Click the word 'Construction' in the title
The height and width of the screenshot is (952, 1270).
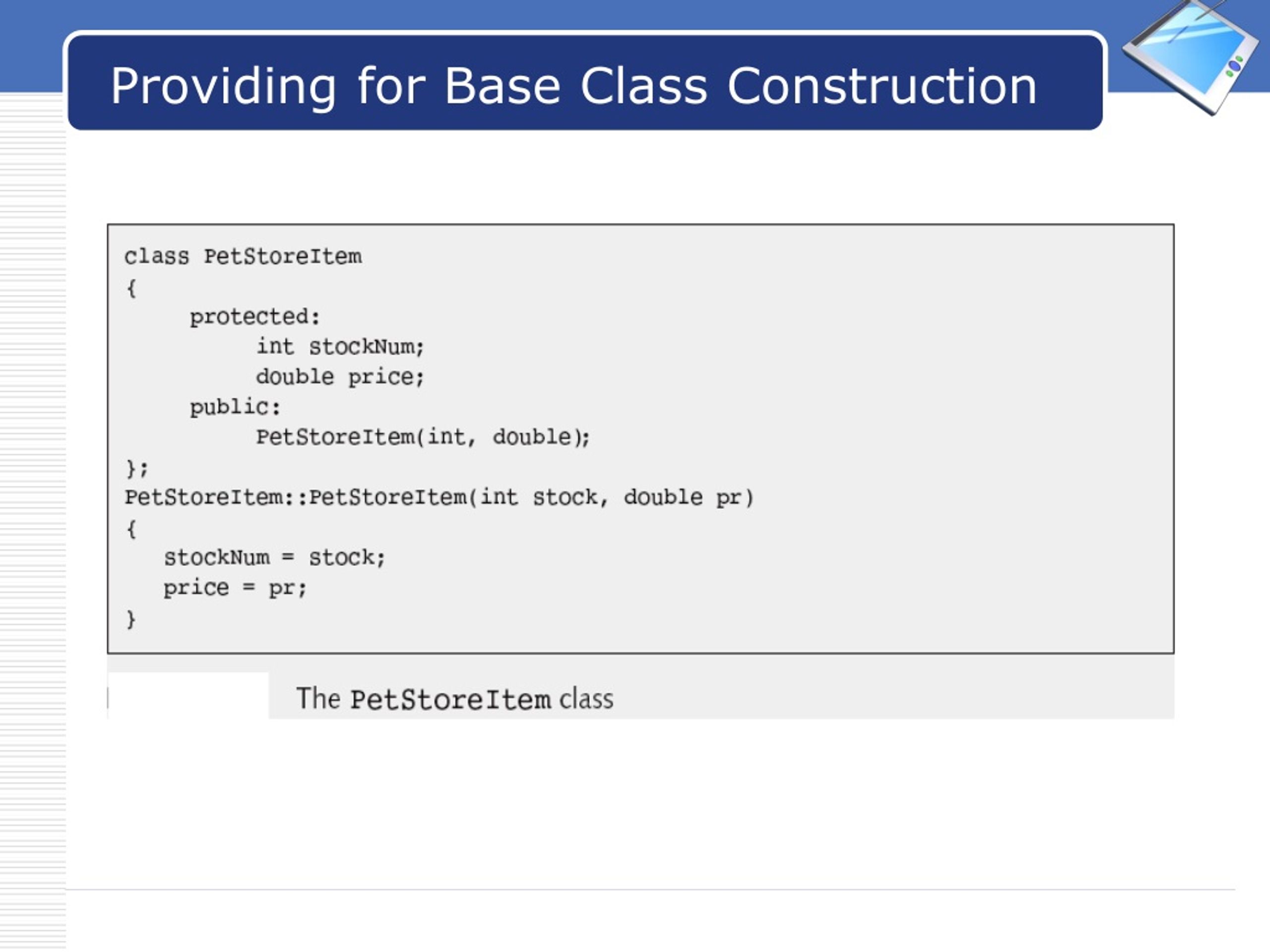click(x=883, y=86)
